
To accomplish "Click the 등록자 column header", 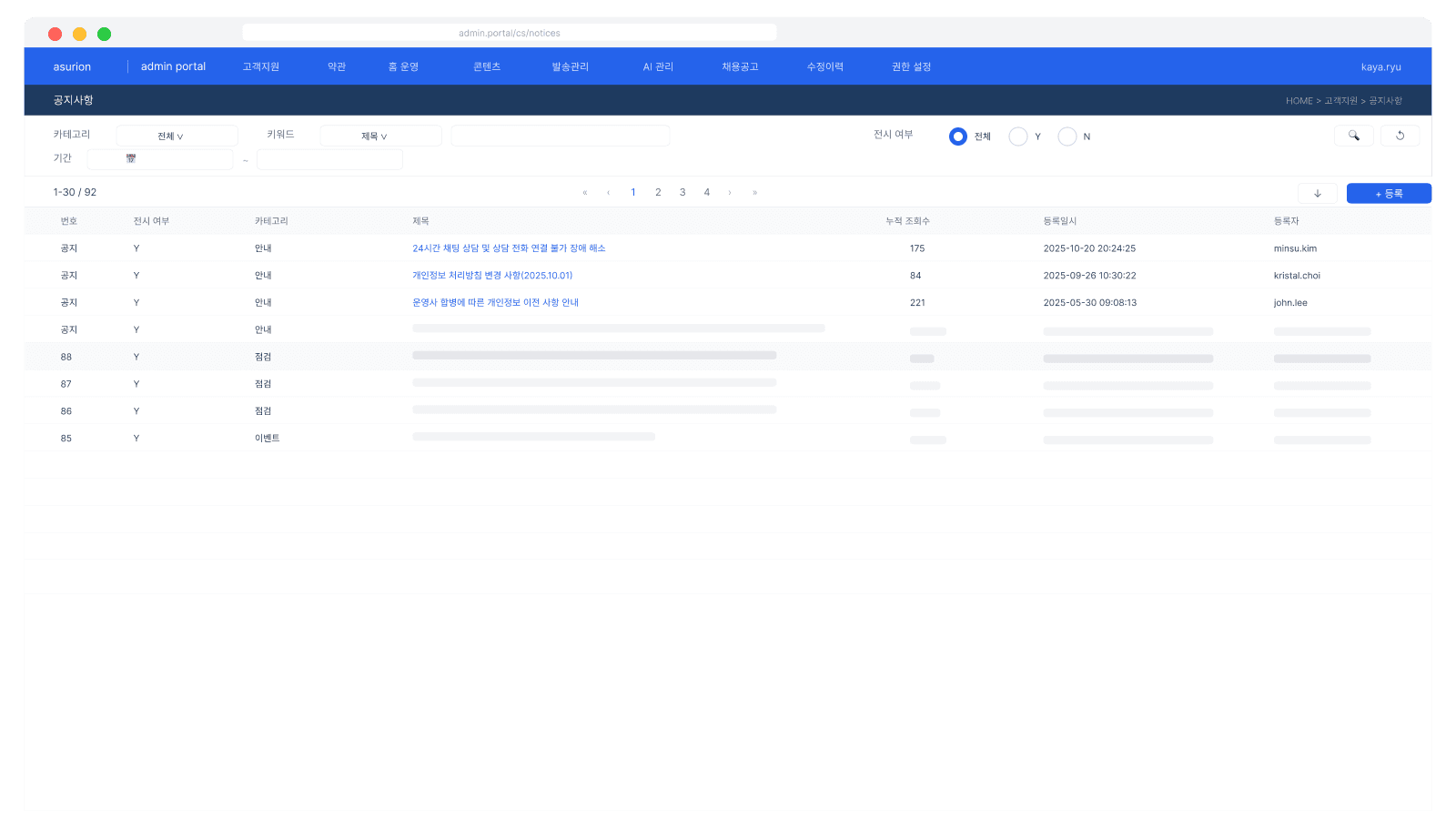I will pyautogui.click(x=1287, y=221).
